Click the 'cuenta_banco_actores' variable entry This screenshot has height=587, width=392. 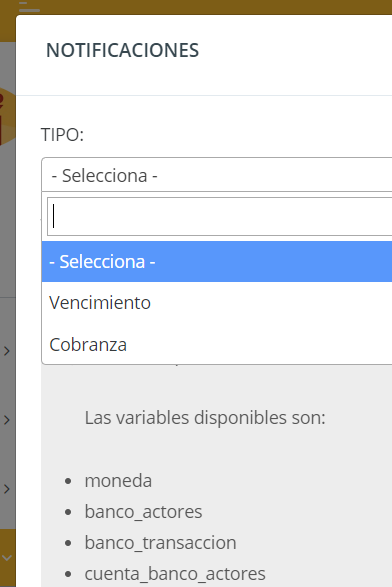175,574
